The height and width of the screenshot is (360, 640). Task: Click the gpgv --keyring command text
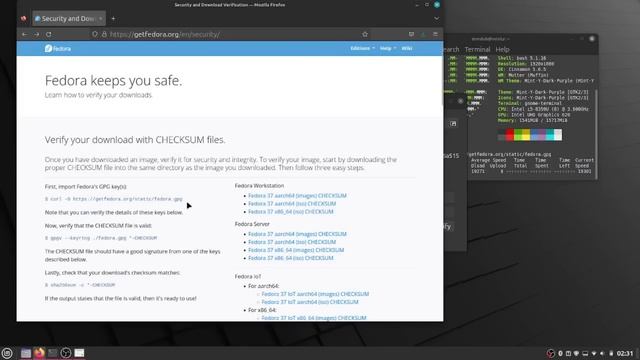pos(101,238)
